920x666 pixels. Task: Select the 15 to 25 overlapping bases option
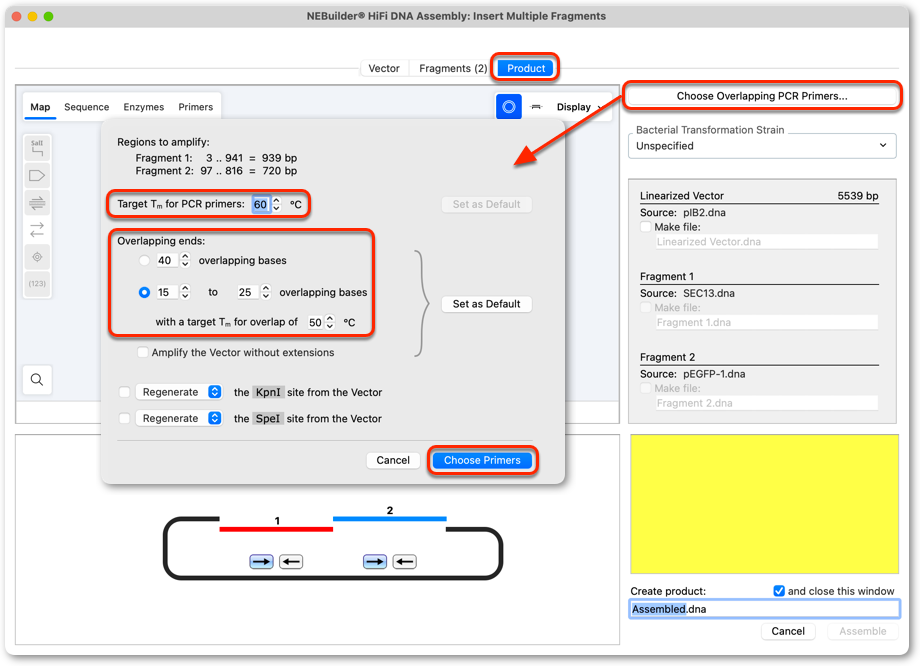click(144, 292)
